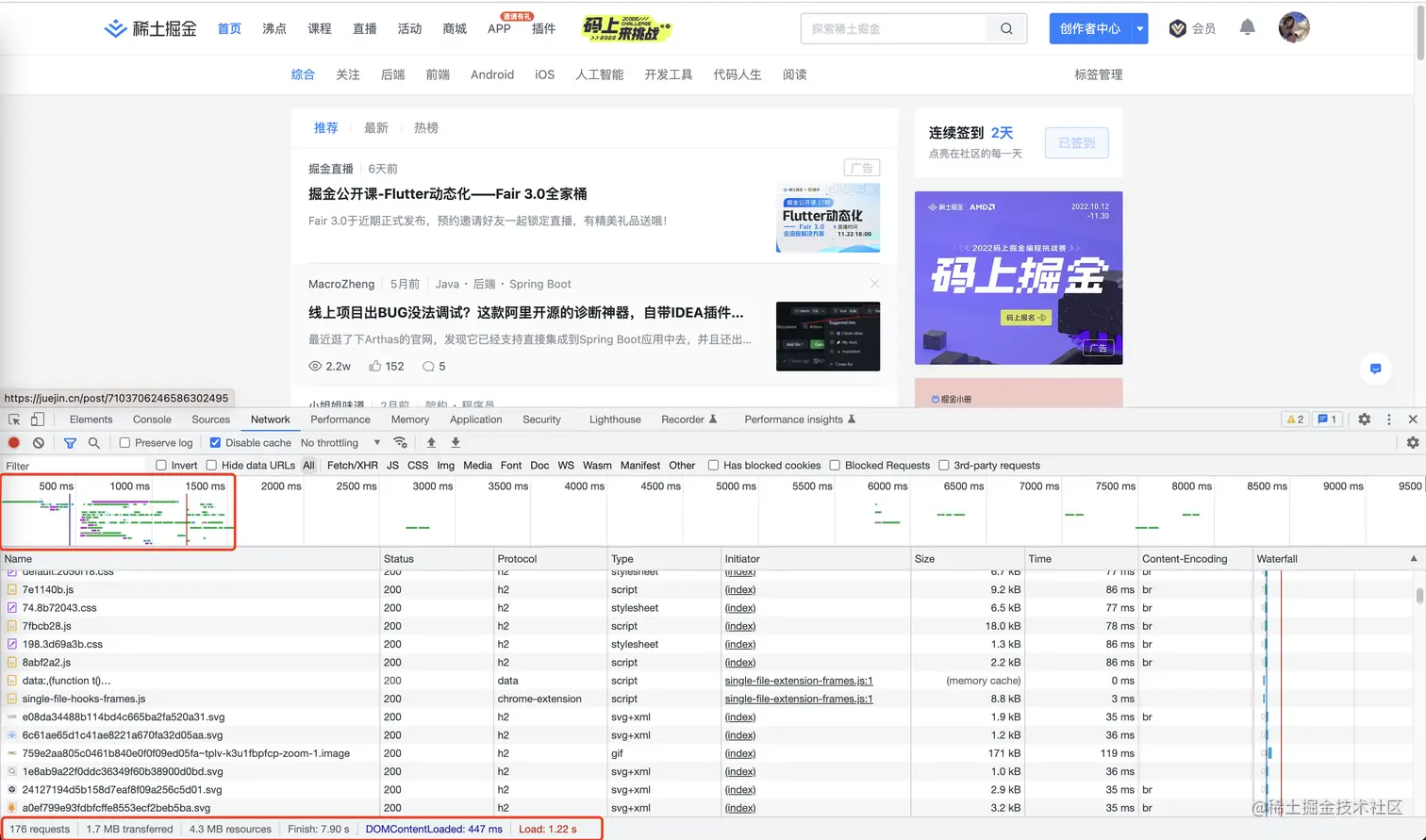Focus the network Filter text field
Viewport: 1426px width, 840px height.
click(x=75, y=466)
